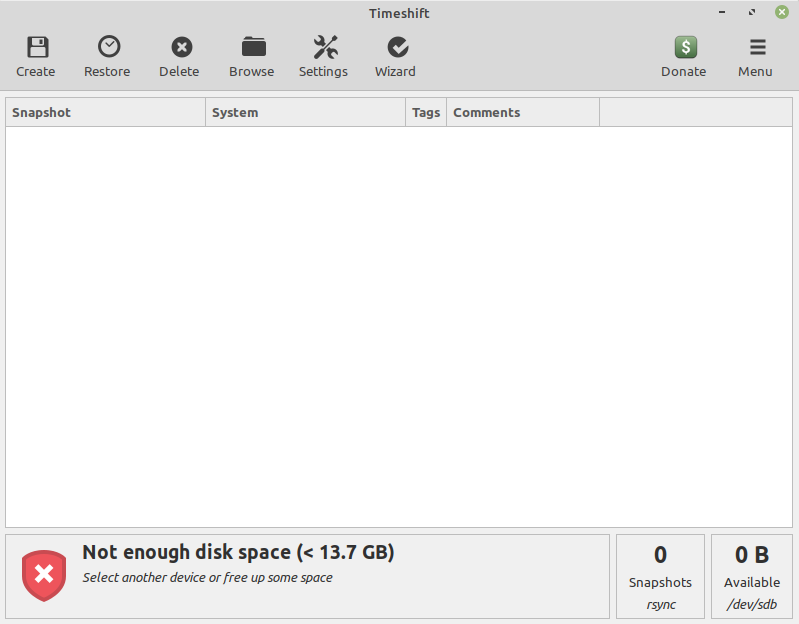Click the Tags column header

(426, 113)
